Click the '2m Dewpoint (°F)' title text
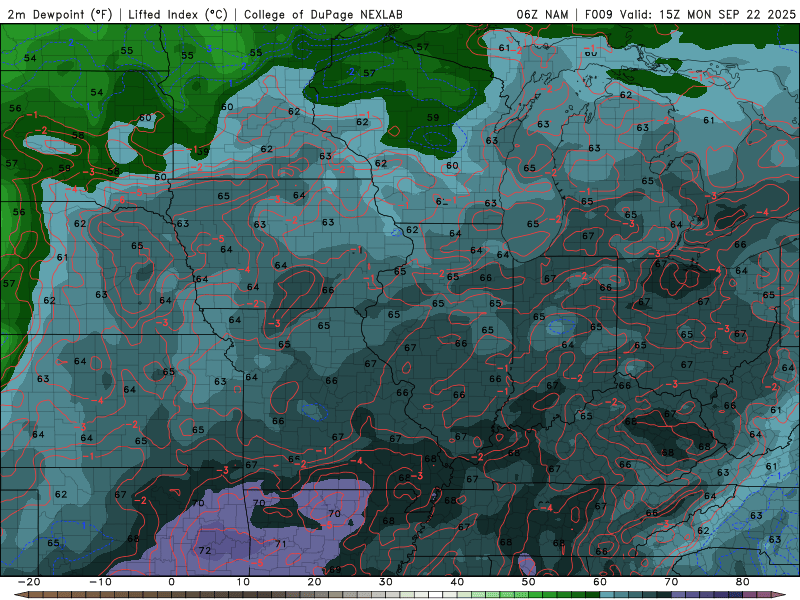The width and height of the screenshot is (800, 600). 60,14
